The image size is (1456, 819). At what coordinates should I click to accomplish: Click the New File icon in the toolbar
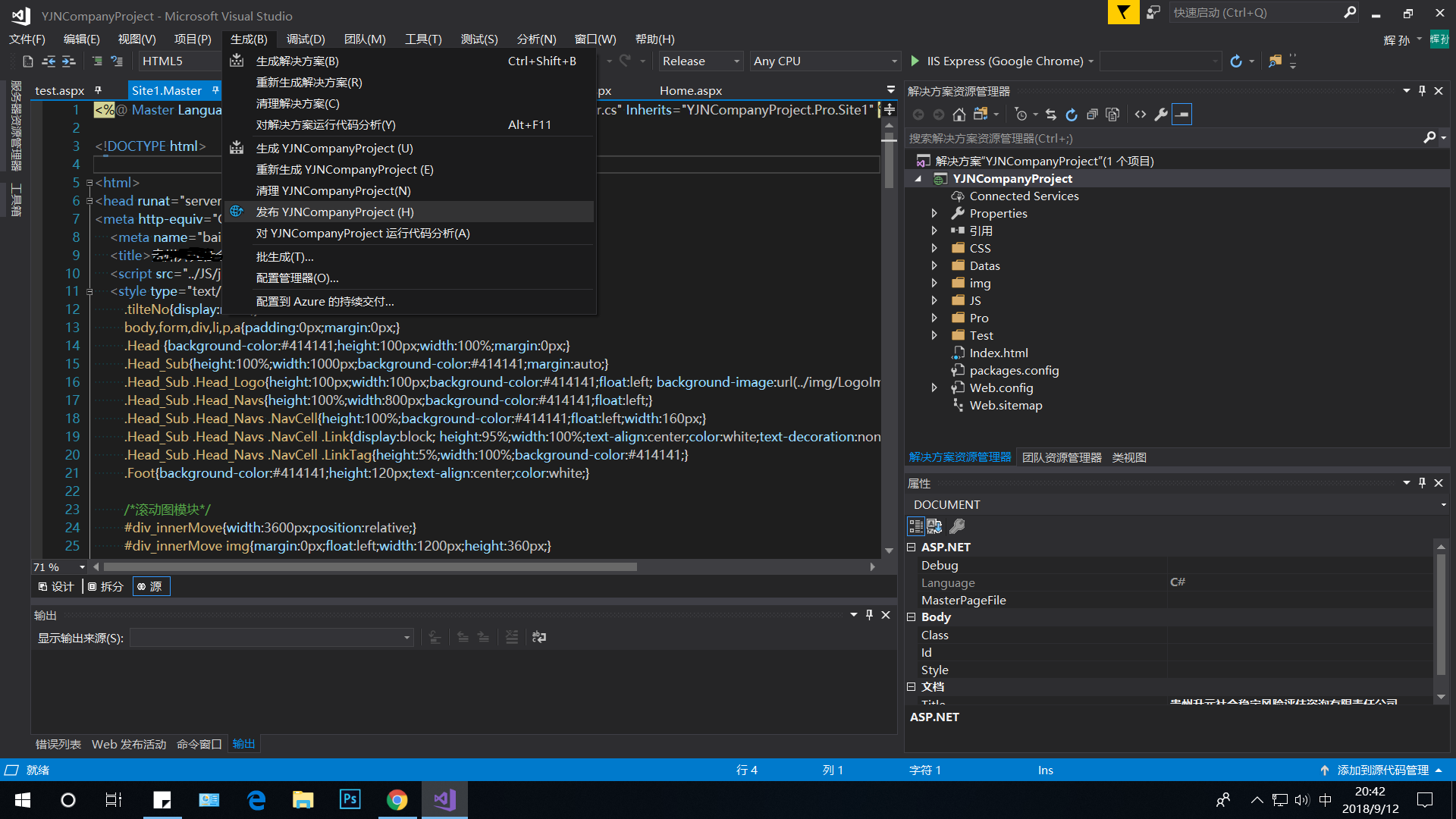click(28, 61)
